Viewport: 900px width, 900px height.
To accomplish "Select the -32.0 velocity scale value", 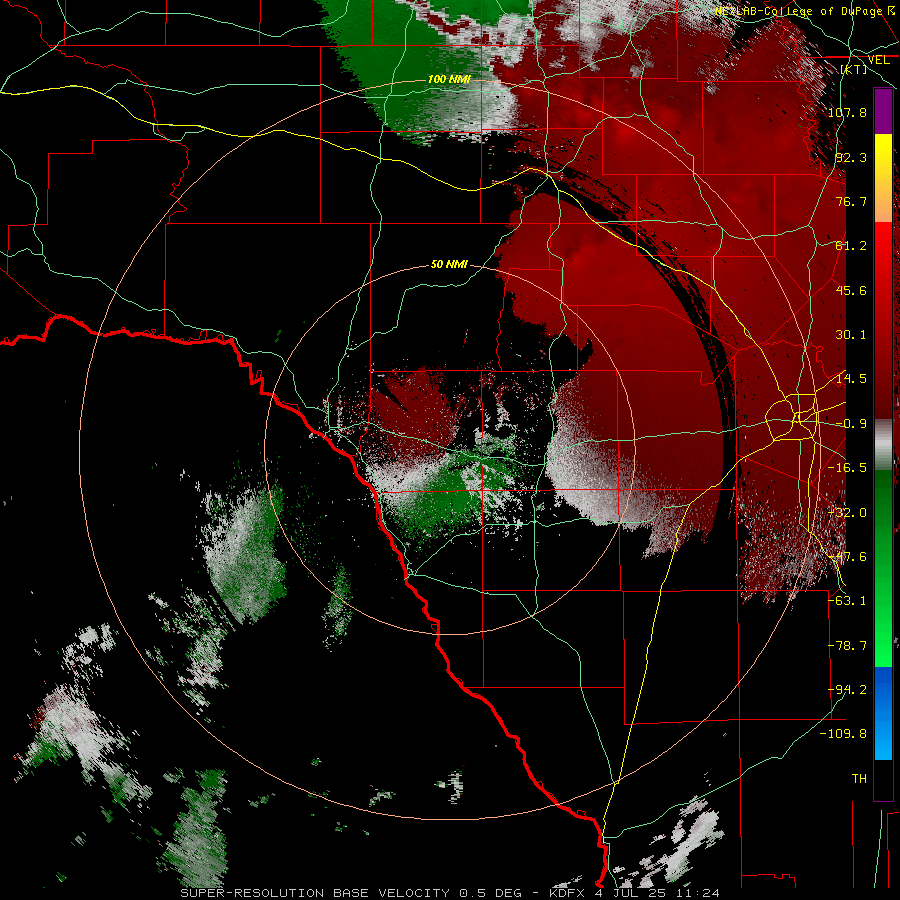I will tap(847, 513).
